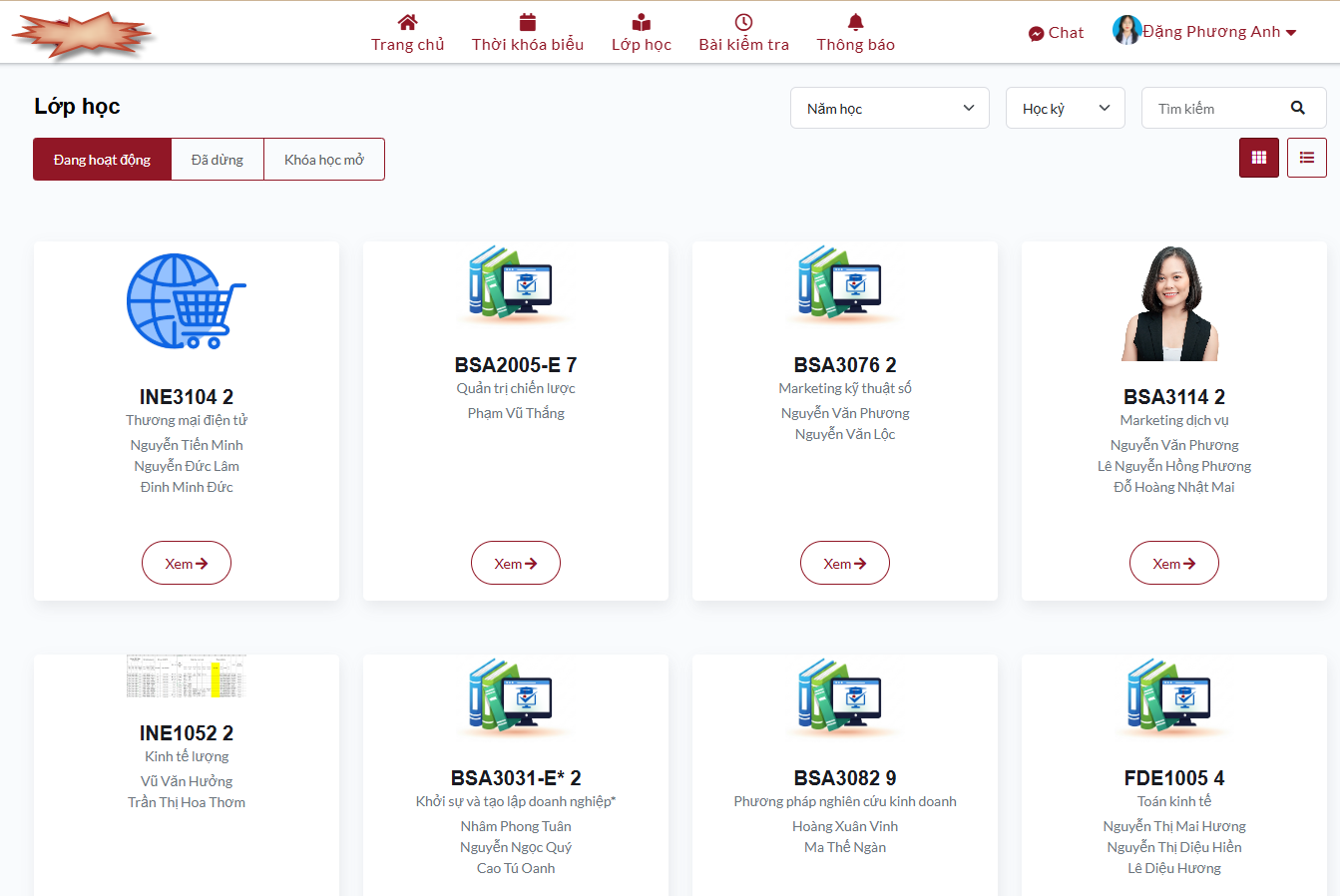Viewport: 1340px width, 896px height.
Task: Click the starburst logo
Action: point(83,34)
